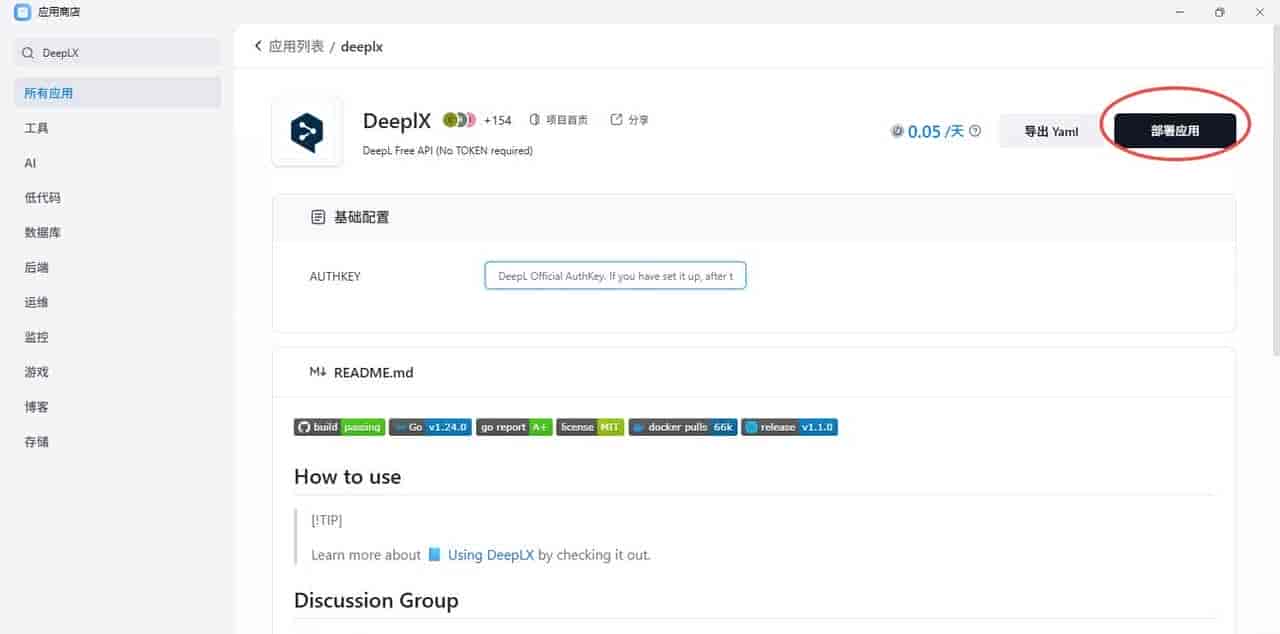This screenshot has width=1280, height=634.
Task: Click the 应用商店 app icon in title bar
Action: point(22,12)
